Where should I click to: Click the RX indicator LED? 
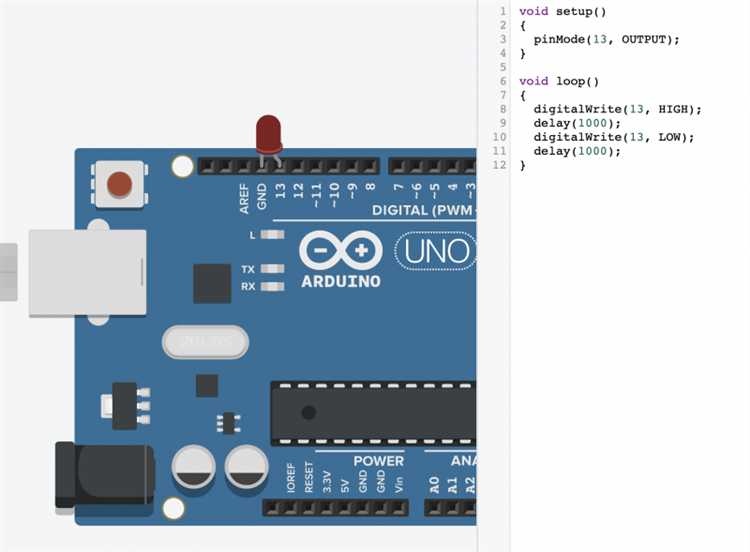click(273, 286)
